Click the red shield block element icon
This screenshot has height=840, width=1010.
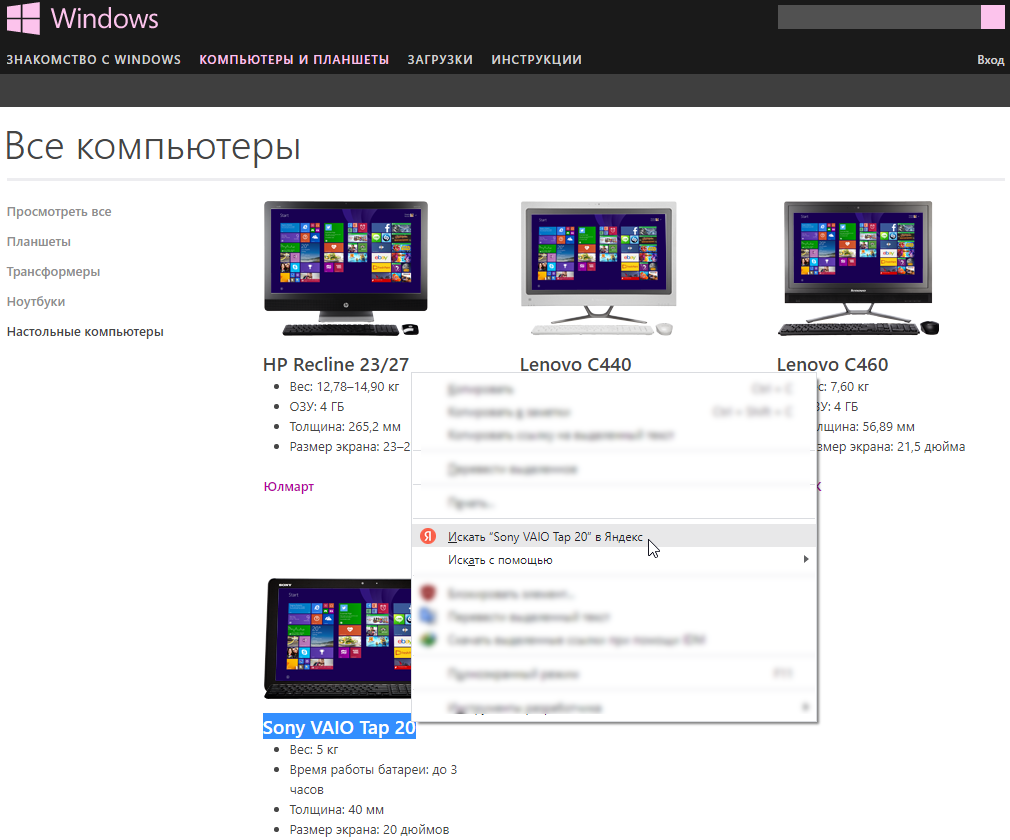pyautogui.click(x=427, y=594)
